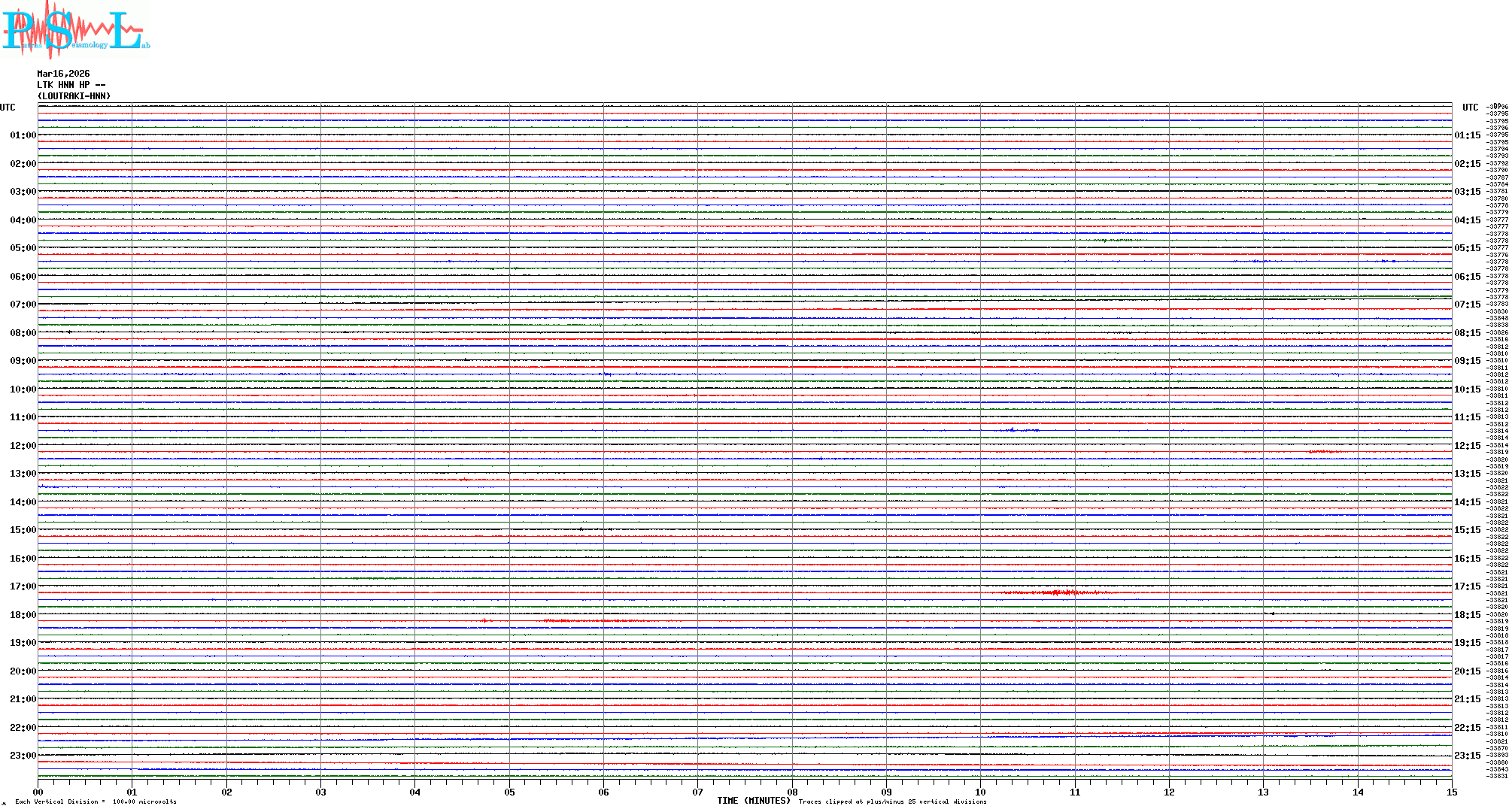Viewport: 1512px width, 812px height.
Task: Click the TIME (MINUTES) axis title
Action: 753,801
